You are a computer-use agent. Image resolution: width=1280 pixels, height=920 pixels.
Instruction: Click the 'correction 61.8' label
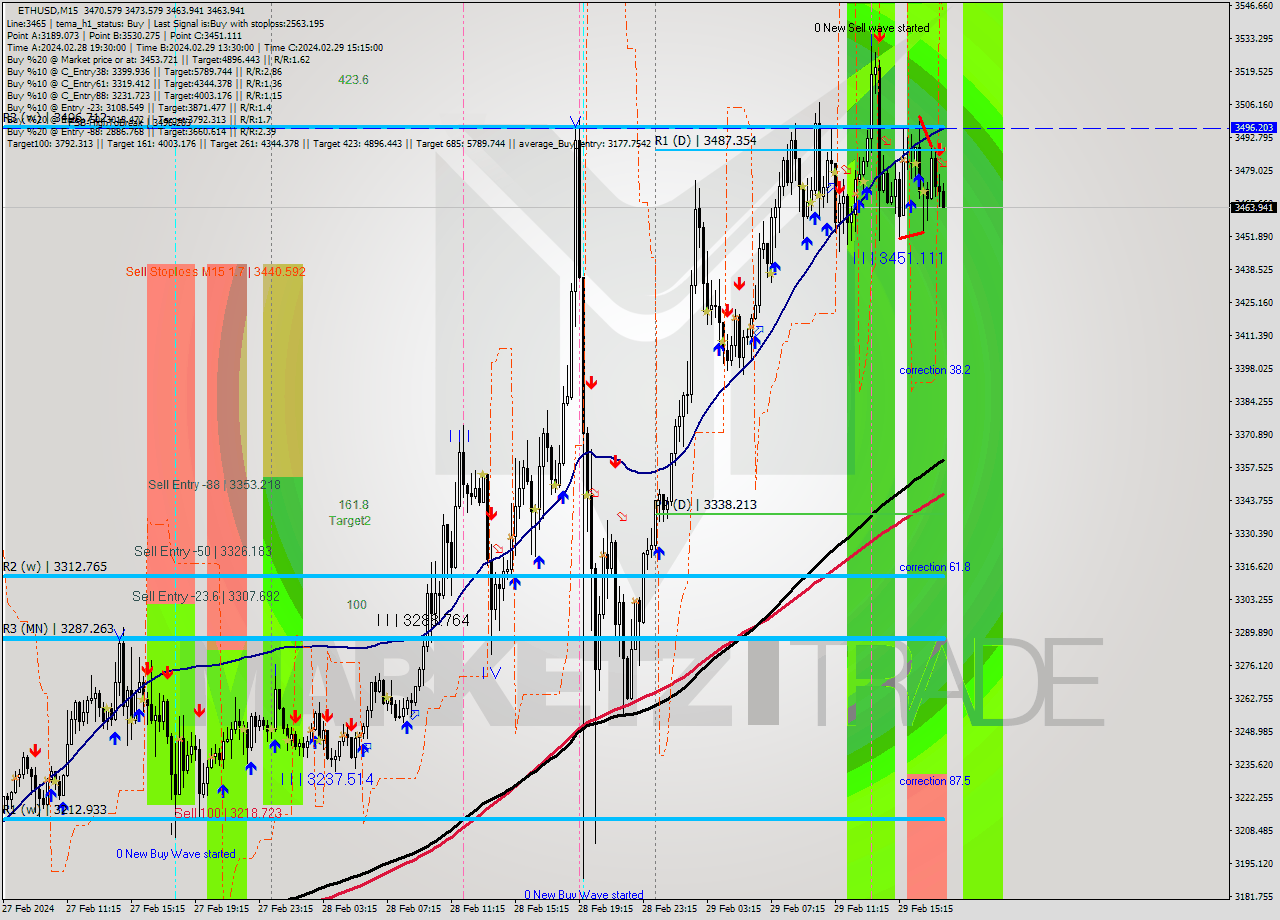pyautogui.click(x=934, y=567)
